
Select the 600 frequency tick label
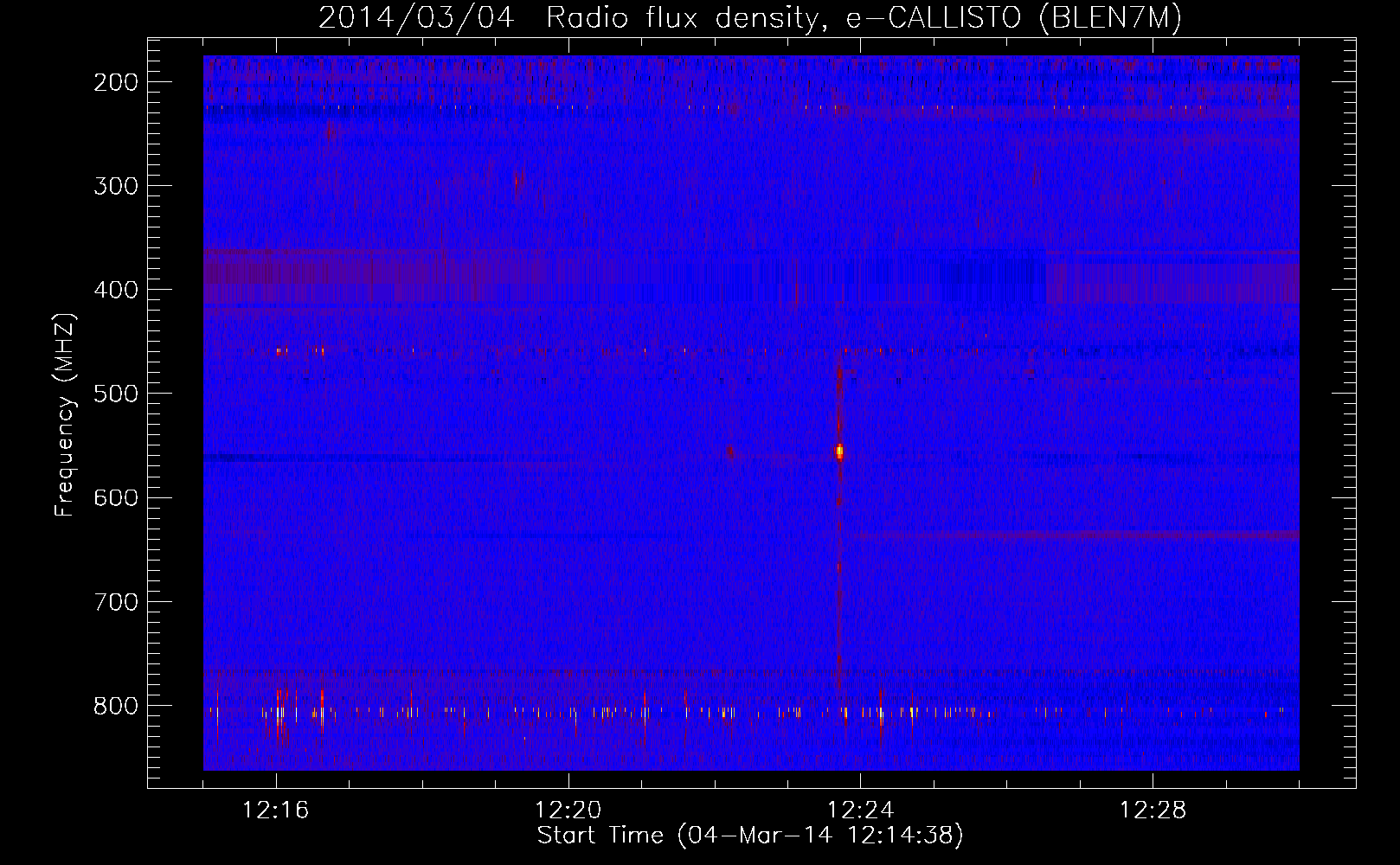click(x=116, y=497)
